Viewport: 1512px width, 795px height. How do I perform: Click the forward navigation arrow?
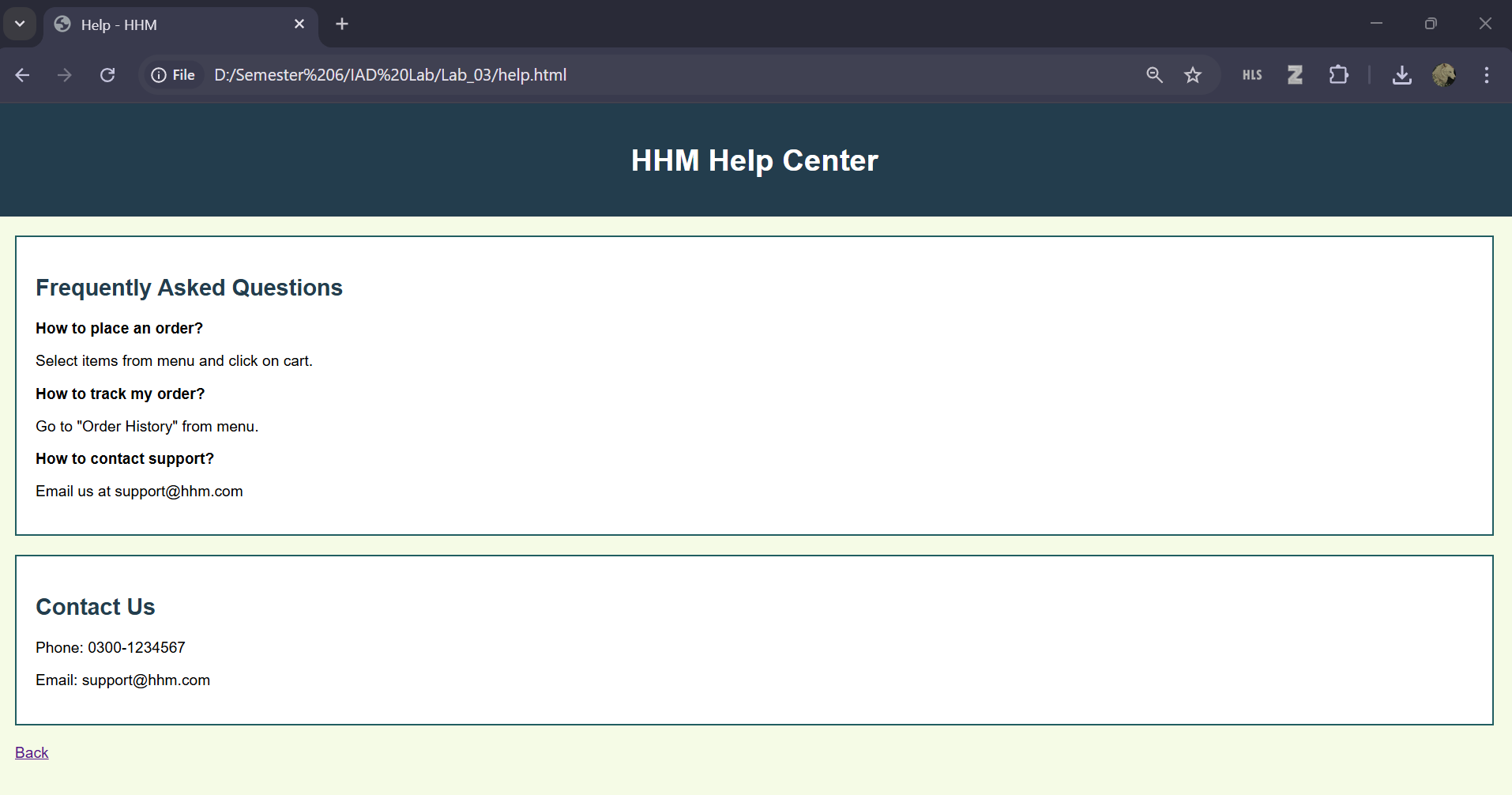click(x=64, y=75)
